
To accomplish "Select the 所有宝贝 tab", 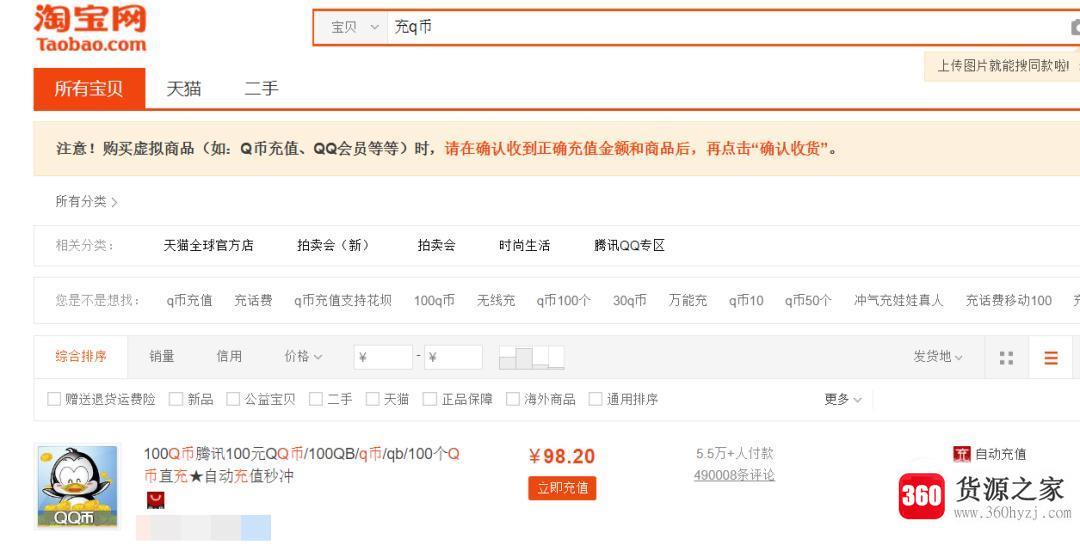I will tap(89, 89).
